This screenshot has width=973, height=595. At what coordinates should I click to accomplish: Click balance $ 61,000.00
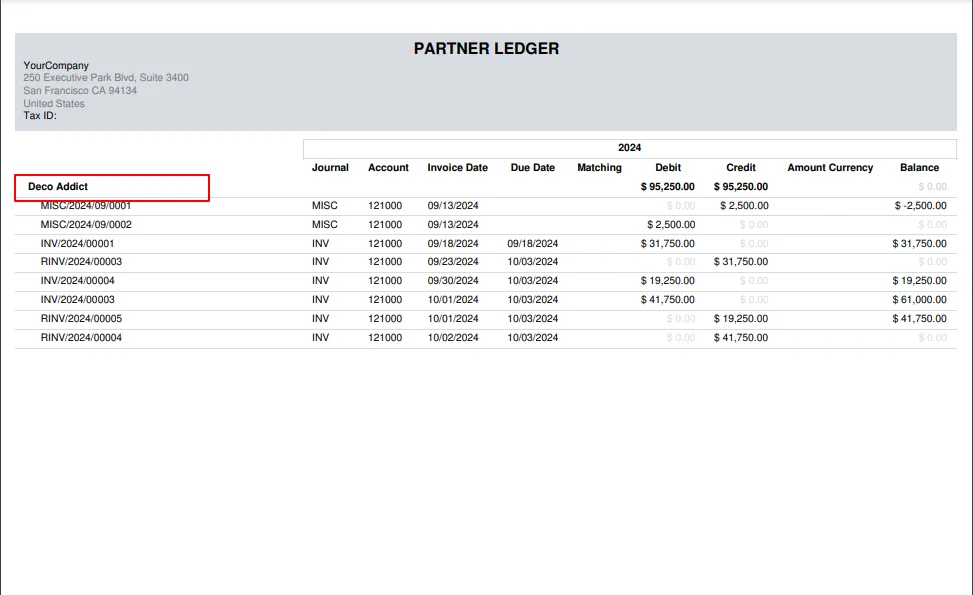point(920,300)
